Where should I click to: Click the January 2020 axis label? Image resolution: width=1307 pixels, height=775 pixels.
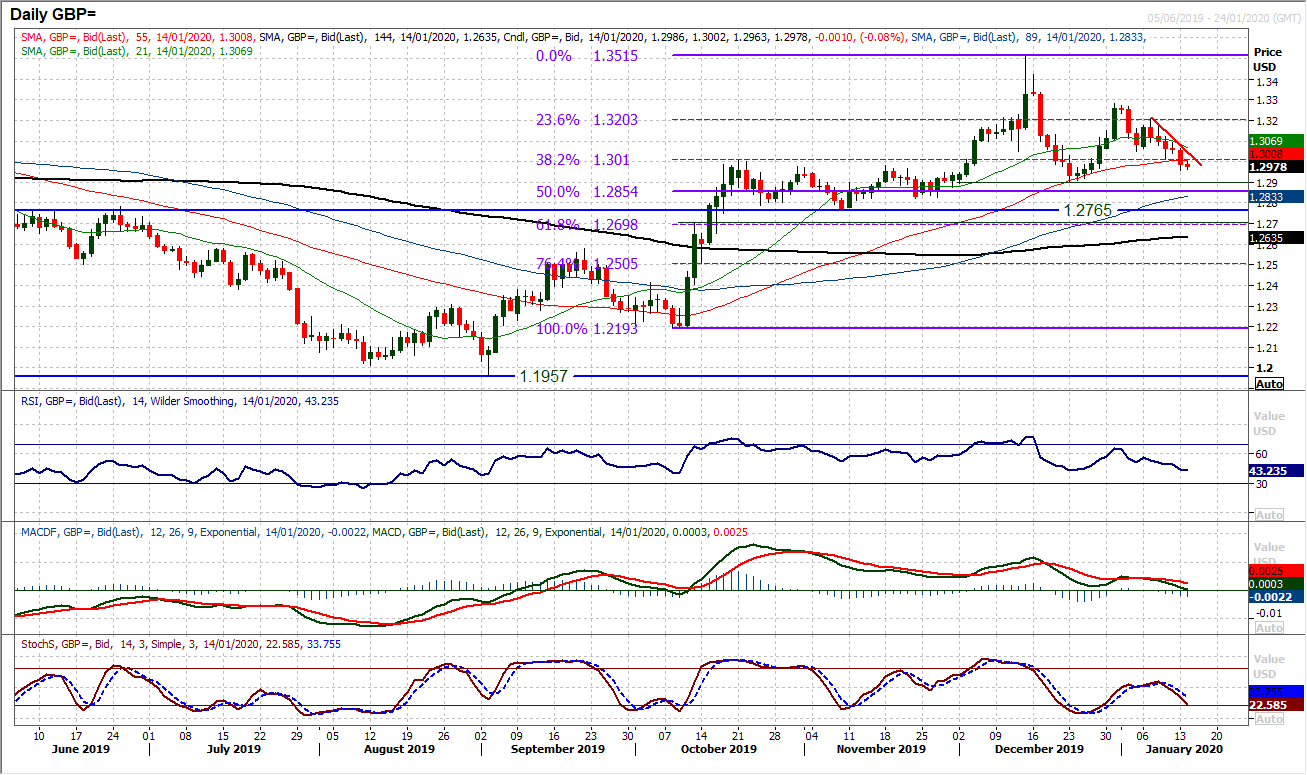coord(1186,748)
